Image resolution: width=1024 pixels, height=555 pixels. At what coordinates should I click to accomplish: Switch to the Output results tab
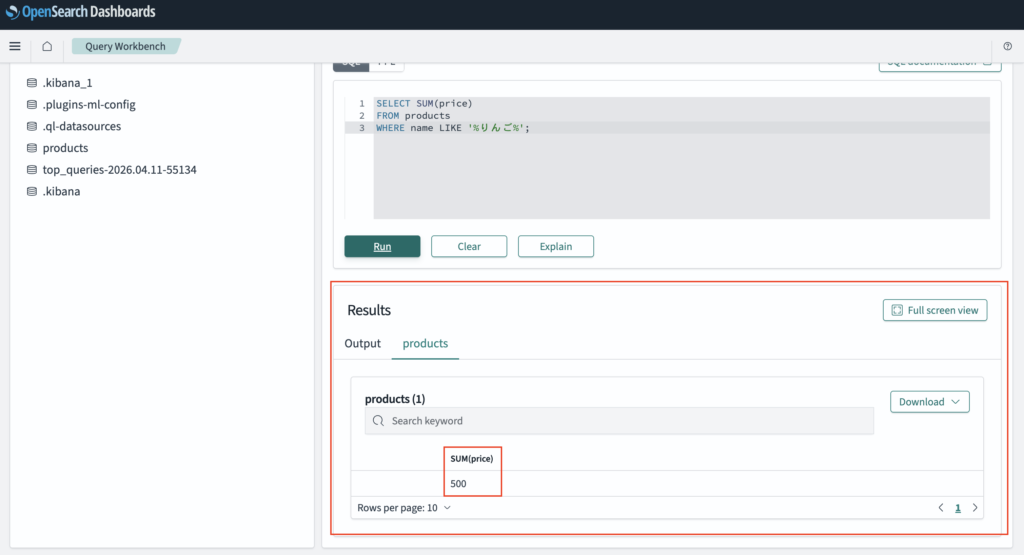(x=363, y=344)
